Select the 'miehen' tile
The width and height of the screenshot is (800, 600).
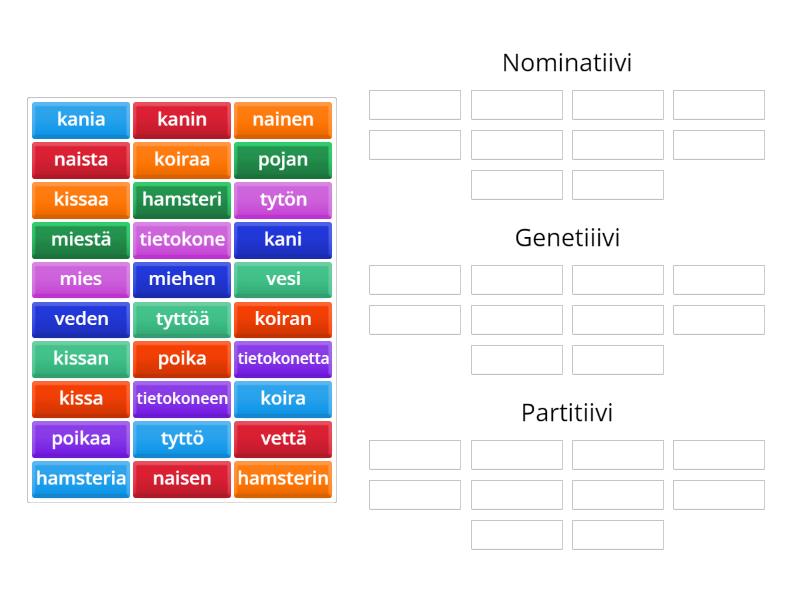(182, 279)
